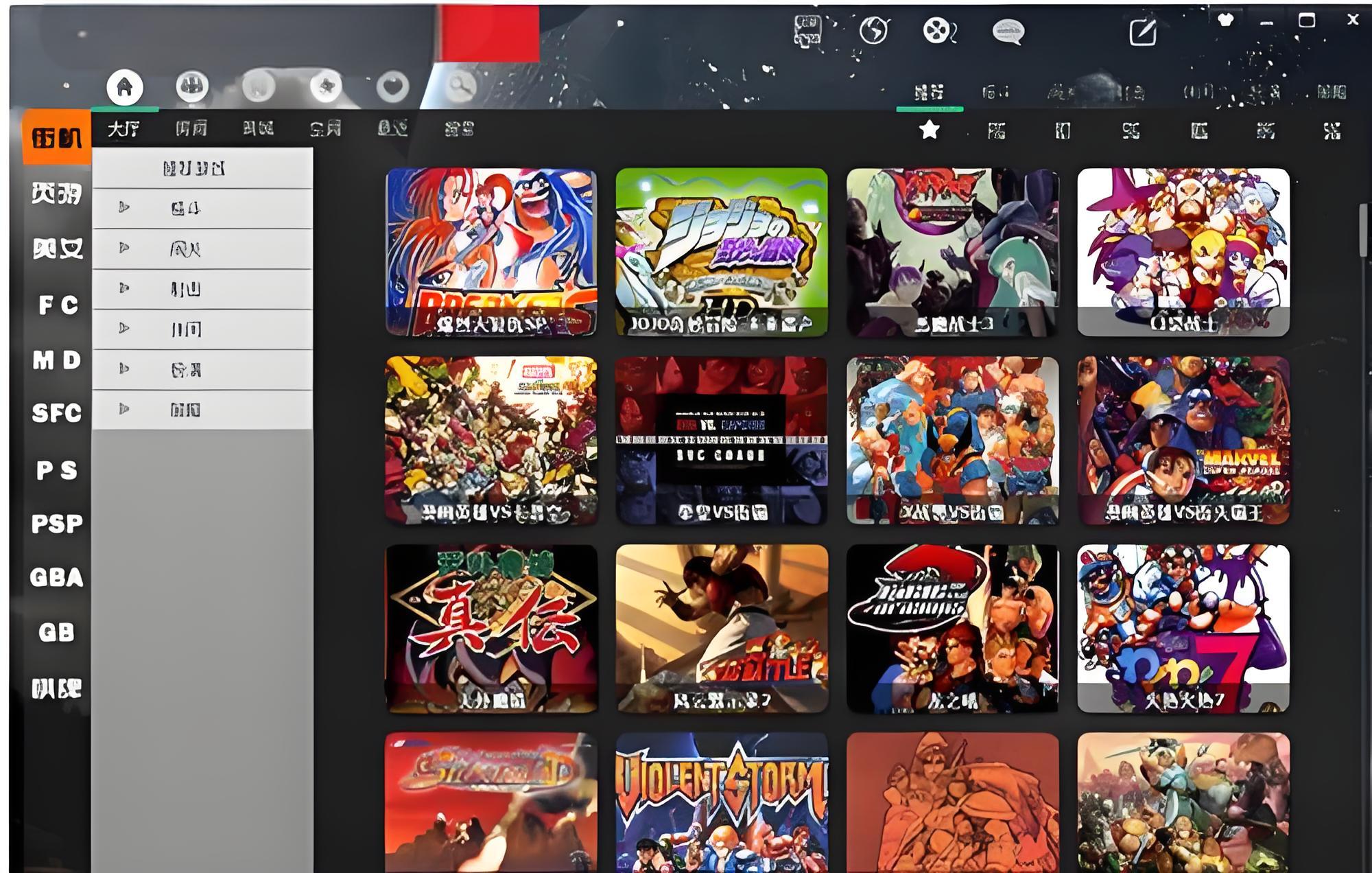Open the red game card left of Violent Storm

pos(491,803)
